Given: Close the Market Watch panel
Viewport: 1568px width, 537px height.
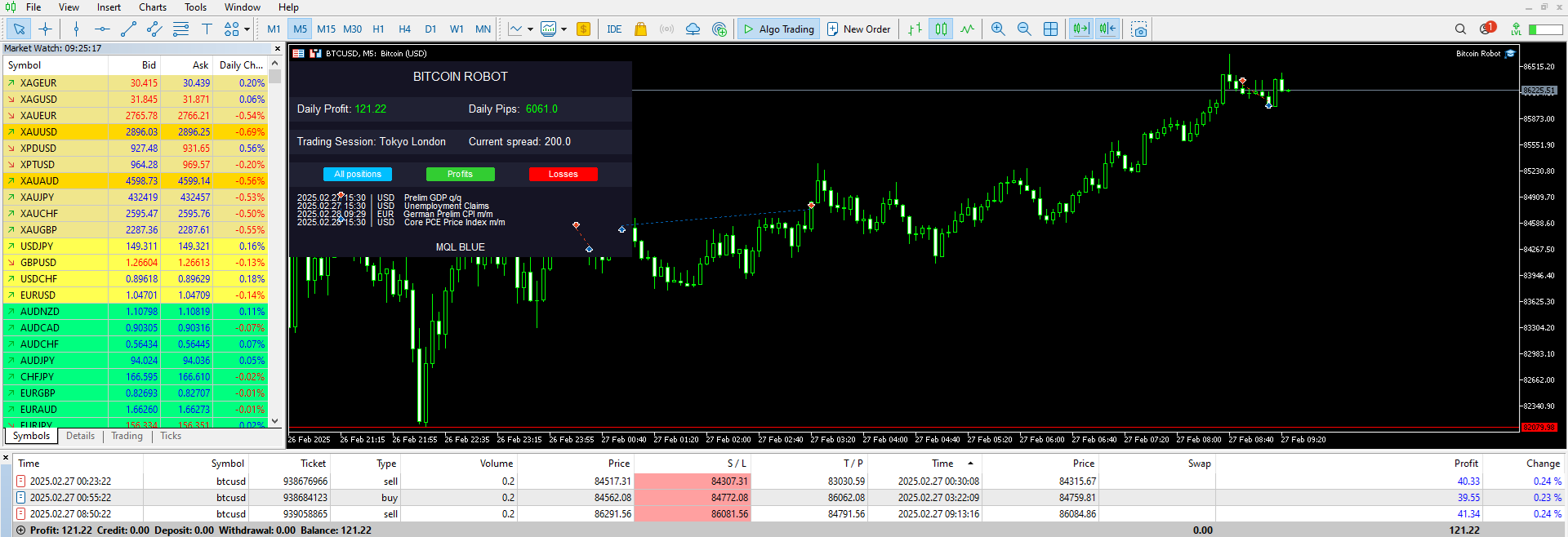Looking at the screenshot, I should 277,48.
